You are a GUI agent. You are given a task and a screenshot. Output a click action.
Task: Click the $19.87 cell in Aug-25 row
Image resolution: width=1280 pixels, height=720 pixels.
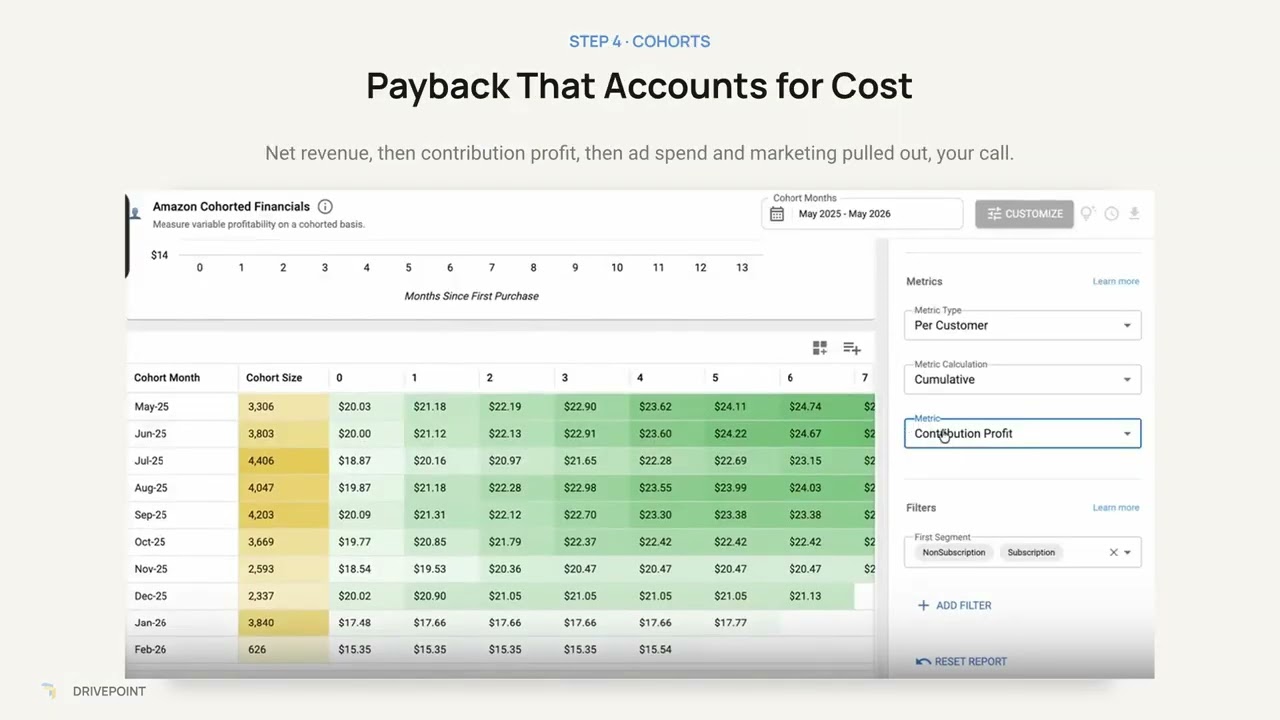pyautogui.click(x=366, y=487)
